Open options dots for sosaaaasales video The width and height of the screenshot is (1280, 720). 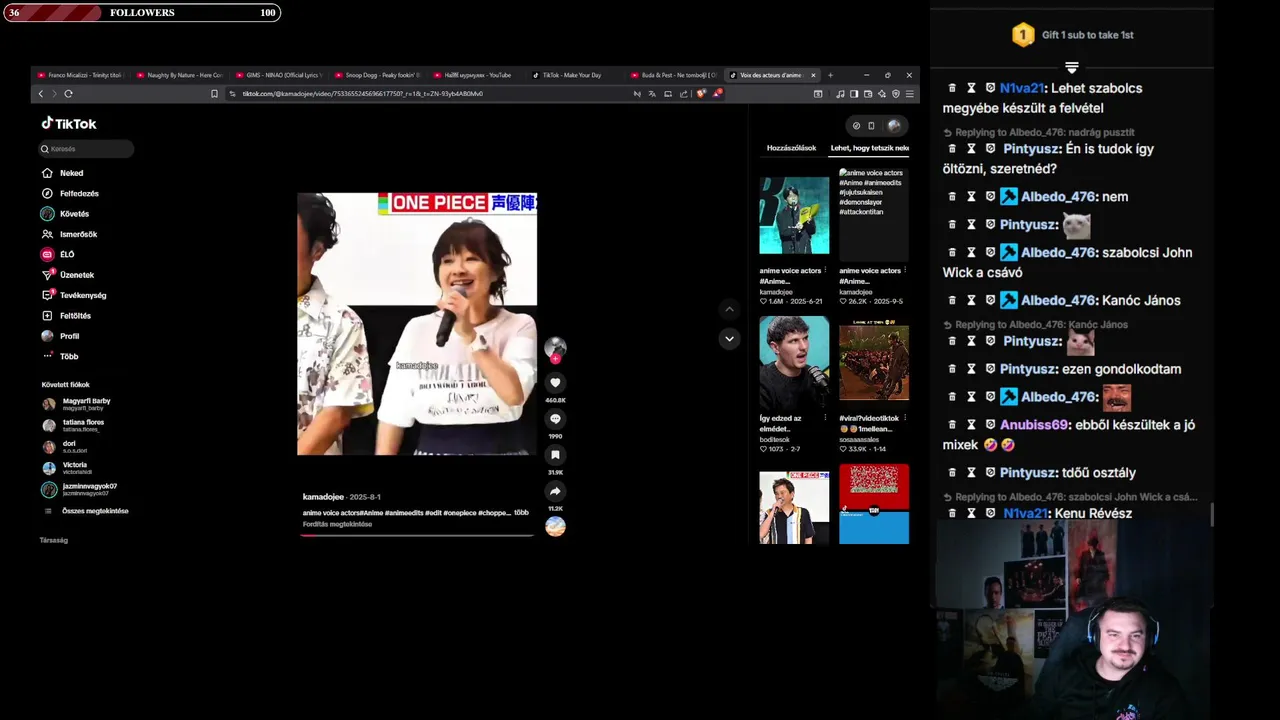[x=905, y=418]
